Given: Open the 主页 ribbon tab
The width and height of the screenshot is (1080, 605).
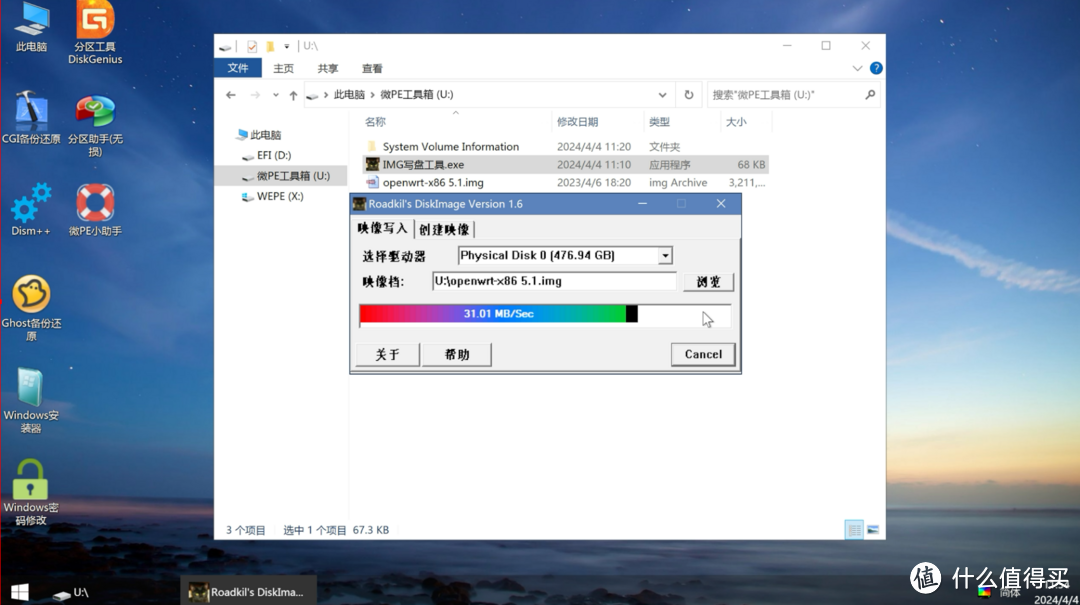Looking at the screenshot, I should click(283, 68).
